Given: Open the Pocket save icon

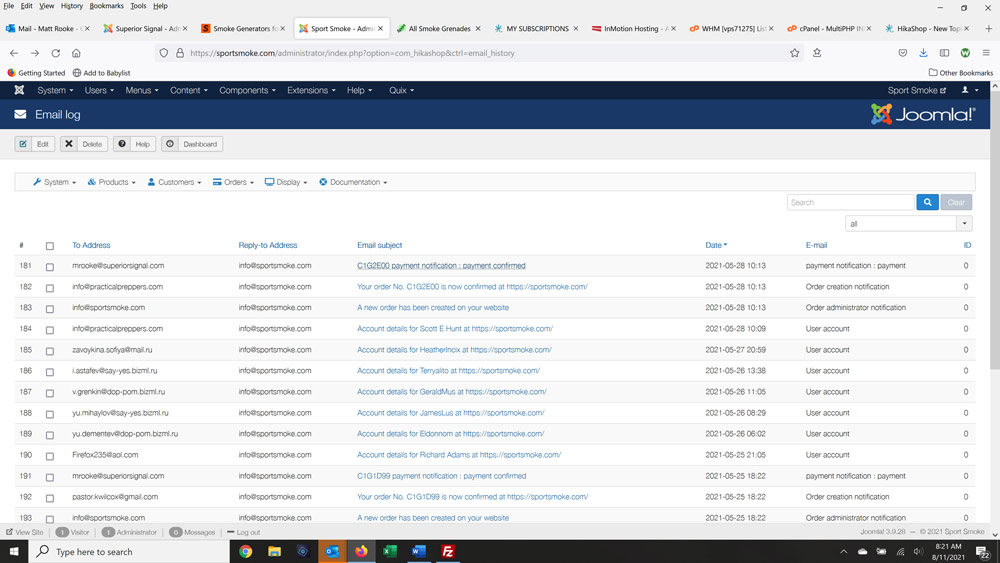Looking at the screenshot, I should 902,53.
